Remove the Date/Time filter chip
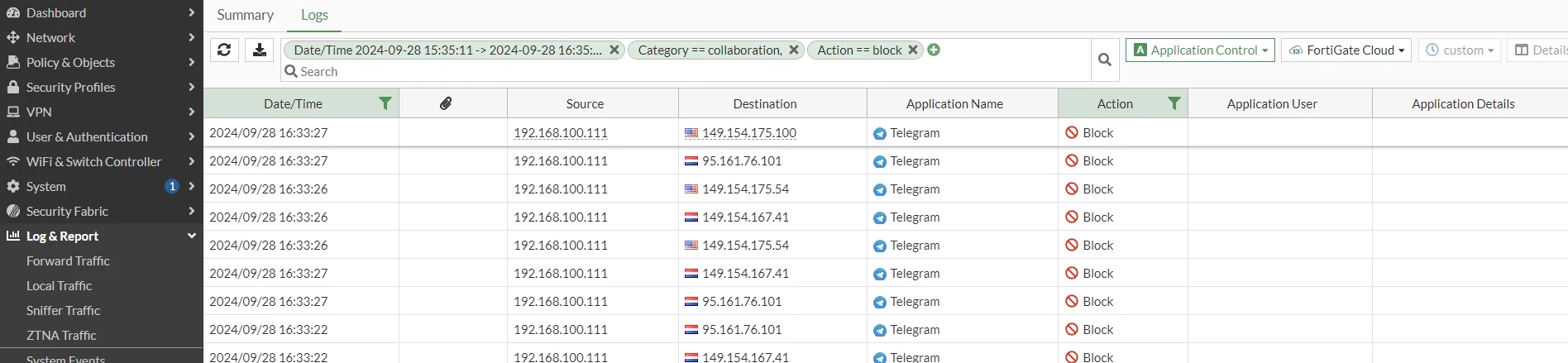The image size is (1568, 363). (614, 50)
